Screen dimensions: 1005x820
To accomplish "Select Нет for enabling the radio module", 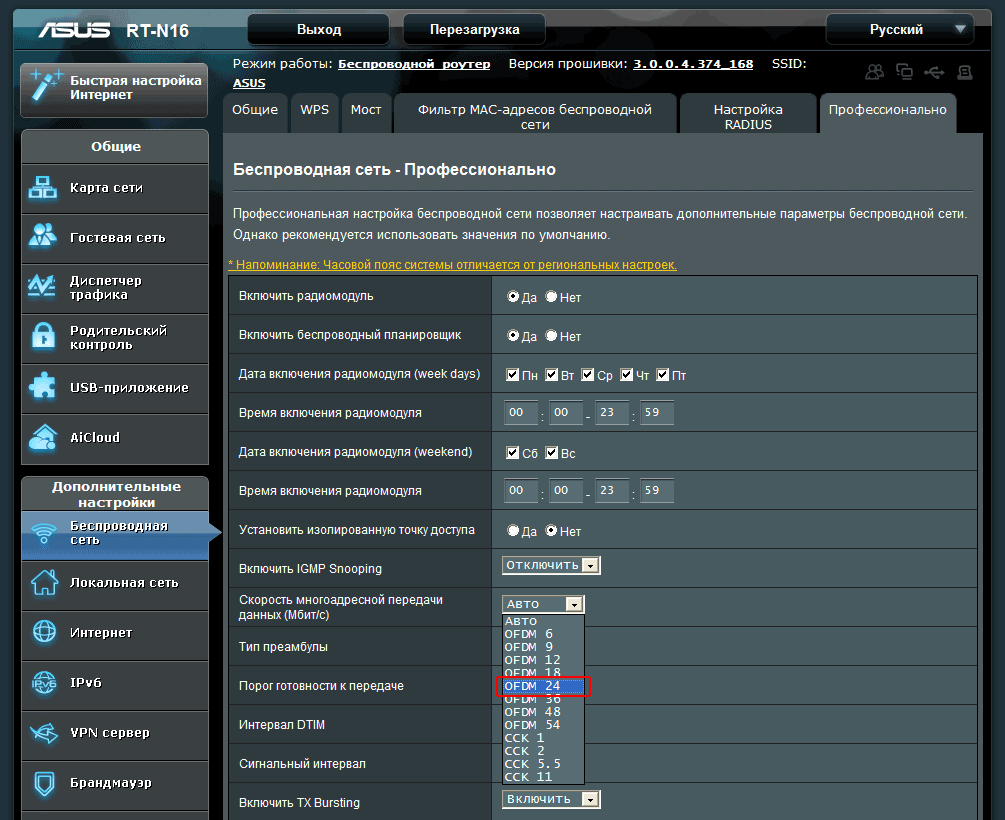I will click(x=551, y=296).
